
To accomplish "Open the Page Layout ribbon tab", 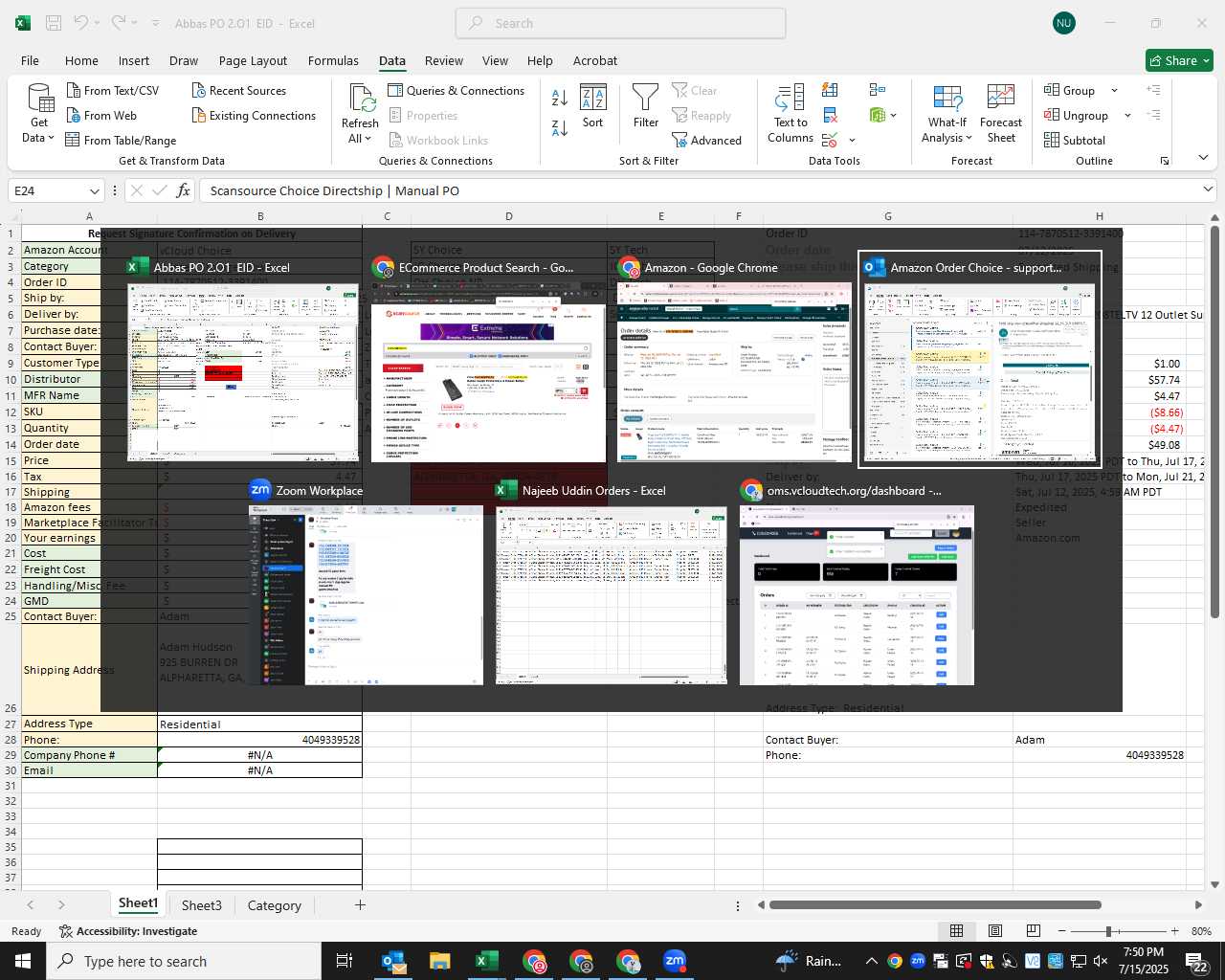I will [253, 60].
